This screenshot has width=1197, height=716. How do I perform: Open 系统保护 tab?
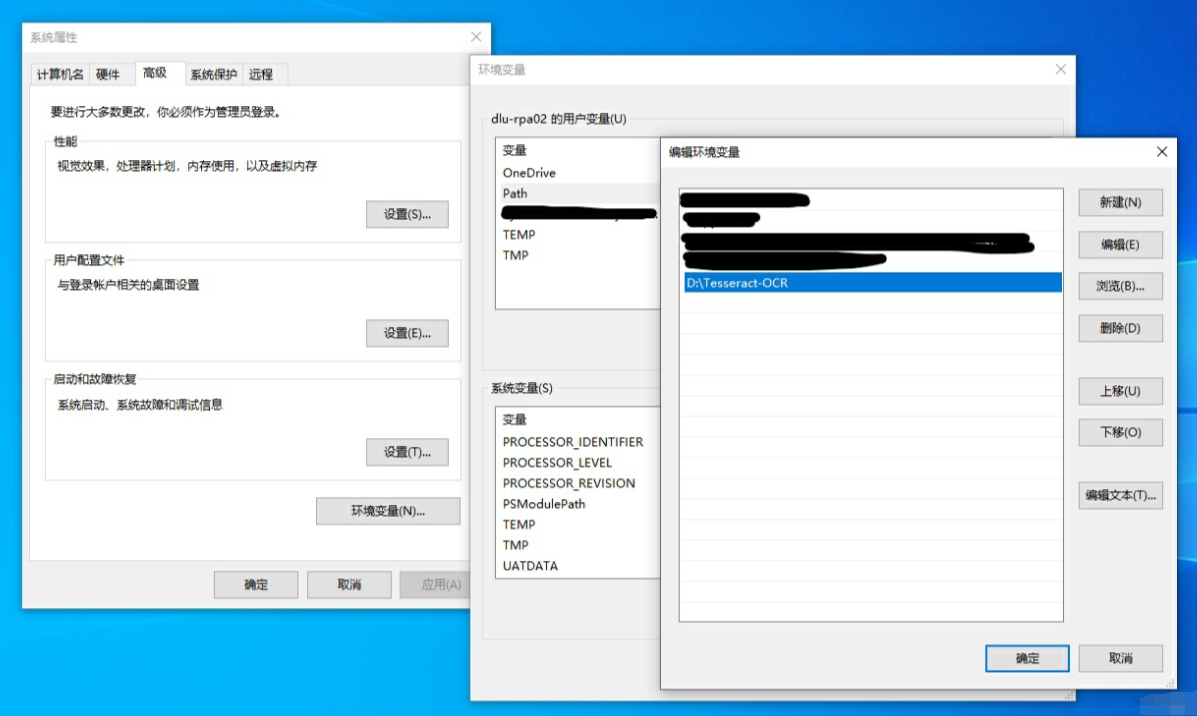(213, 74)
